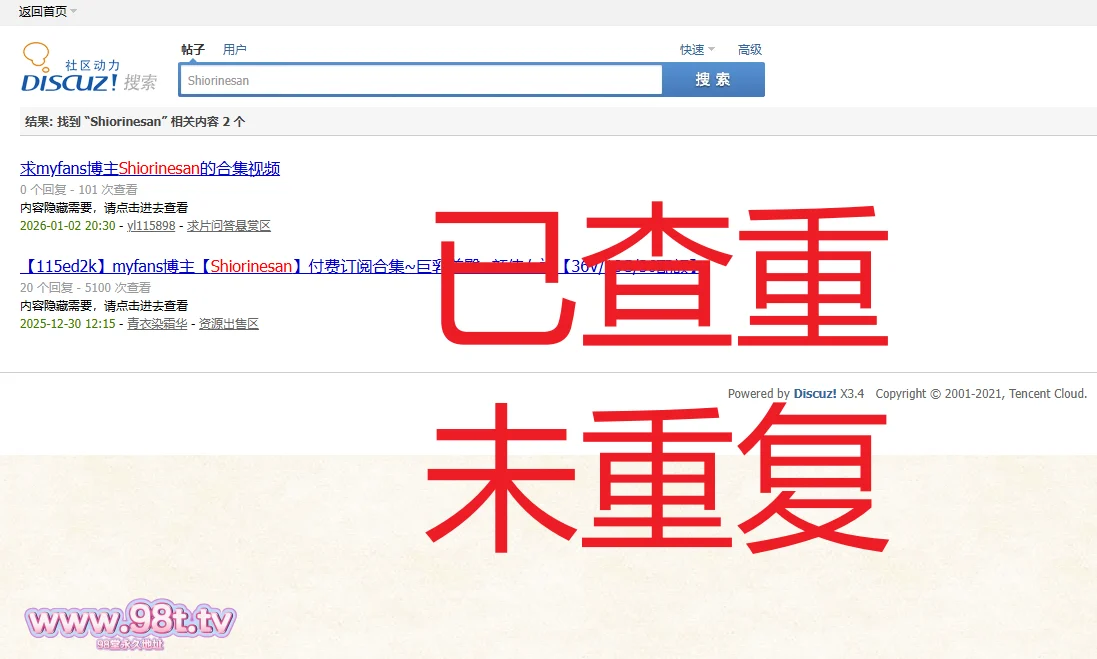This screenshot has height=659, width=1097.
Task: Switch to the 用户 search tab
Action: (x=235, y=50)
